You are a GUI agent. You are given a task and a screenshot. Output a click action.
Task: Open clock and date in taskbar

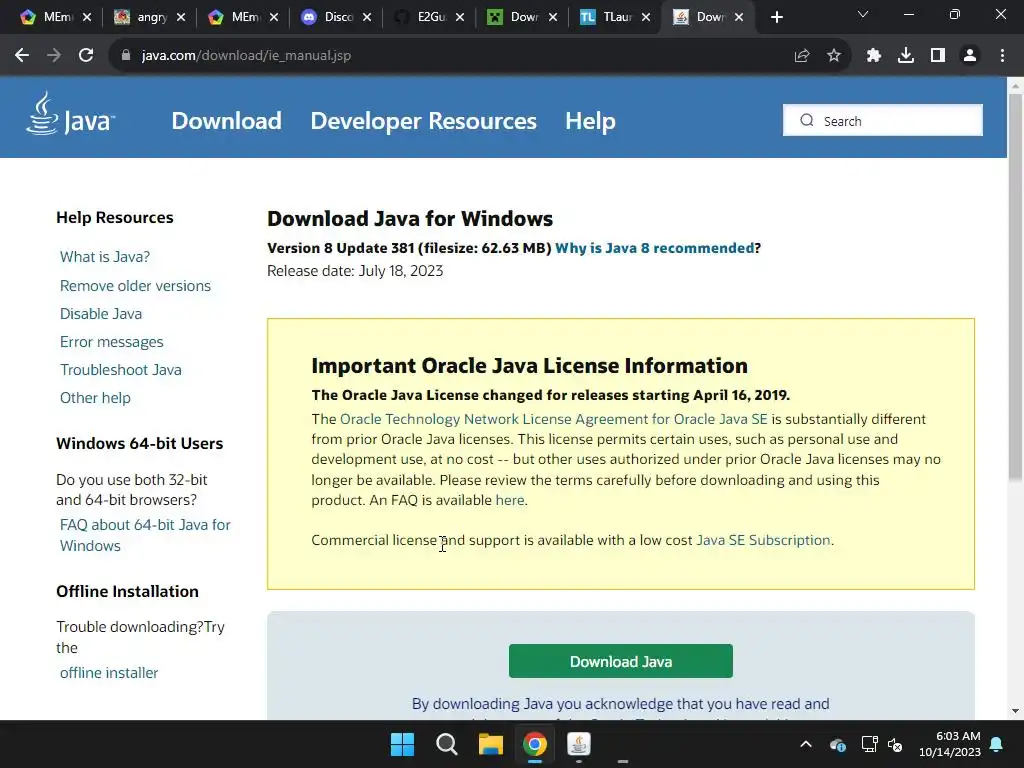click(950, 744)
